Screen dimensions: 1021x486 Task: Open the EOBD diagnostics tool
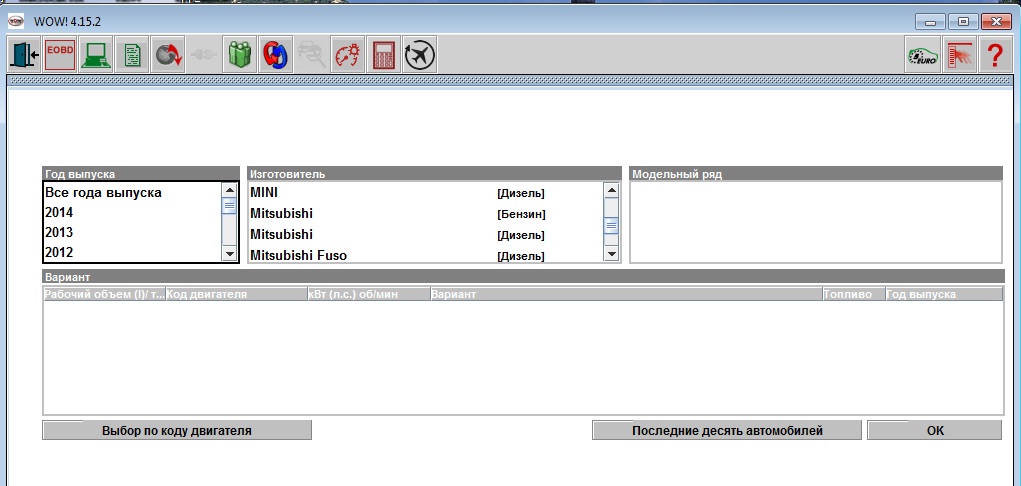[61, 55]
